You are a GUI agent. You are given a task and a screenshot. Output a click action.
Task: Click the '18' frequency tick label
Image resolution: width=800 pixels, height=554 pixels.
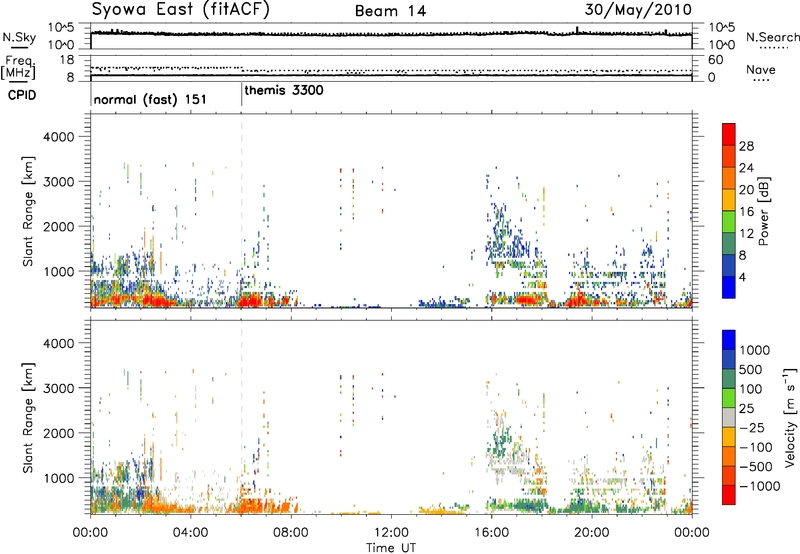pyautogui.click(x=66, y=60)
